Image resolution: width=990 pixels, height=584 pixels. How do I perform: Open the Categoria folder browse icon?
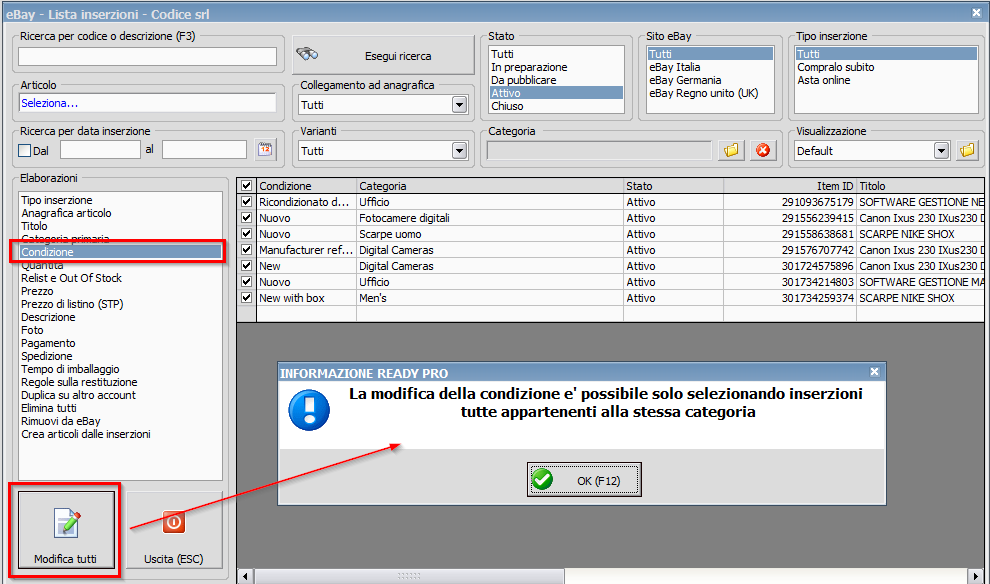[731, 150]
